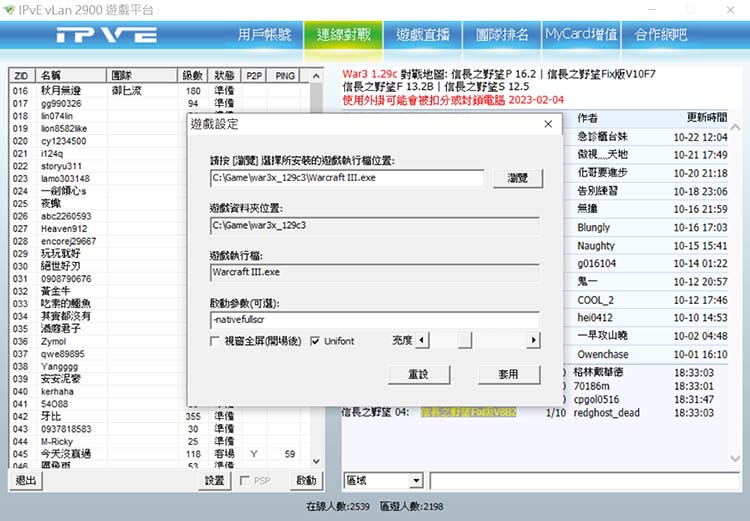Click the 亮度 brightness slider thumb
The image size is (750, 521).
[464, 340]
